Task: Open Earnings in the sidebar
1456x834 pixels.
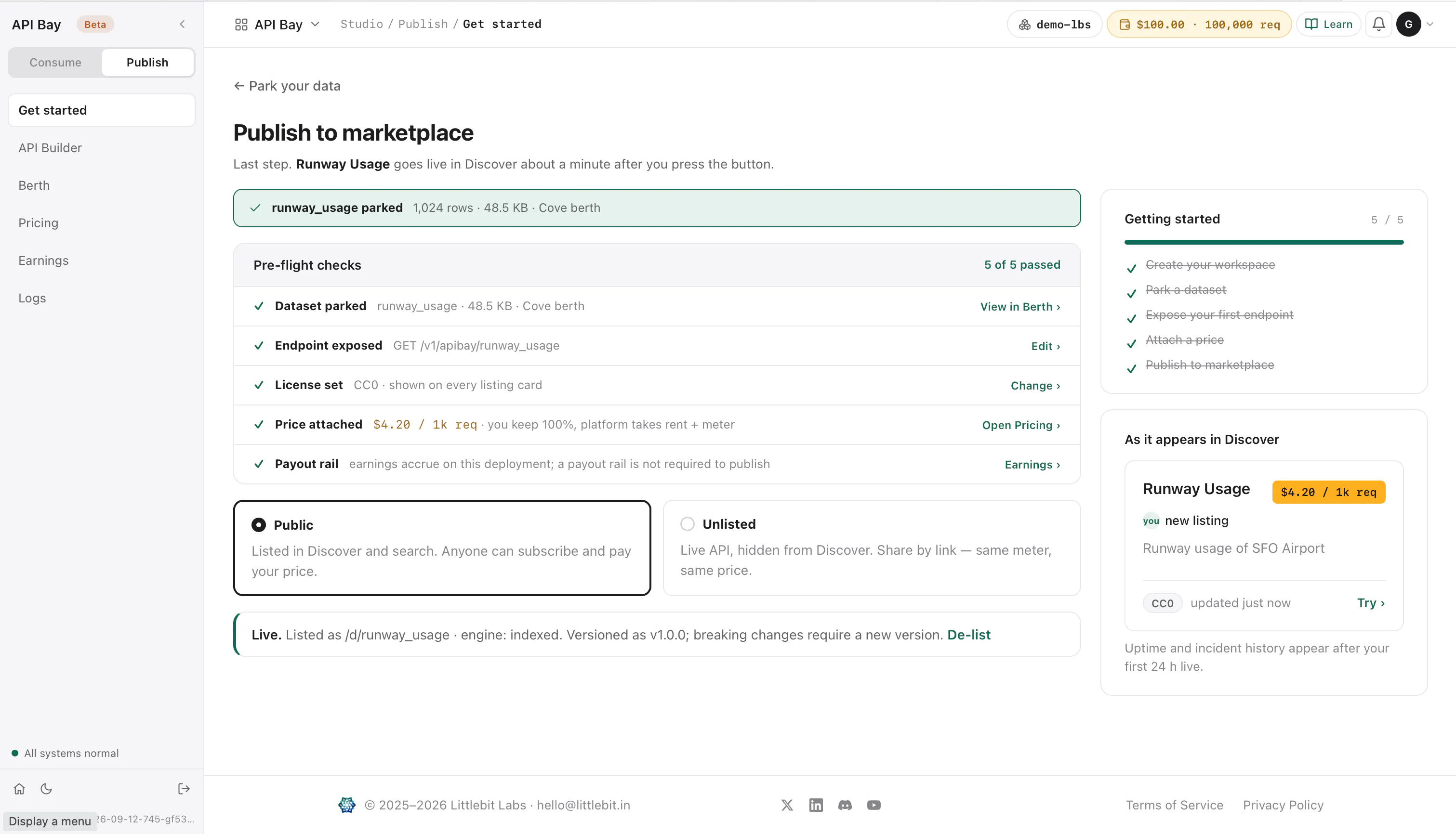Action: pyautogui.click(x=43, y=260)
